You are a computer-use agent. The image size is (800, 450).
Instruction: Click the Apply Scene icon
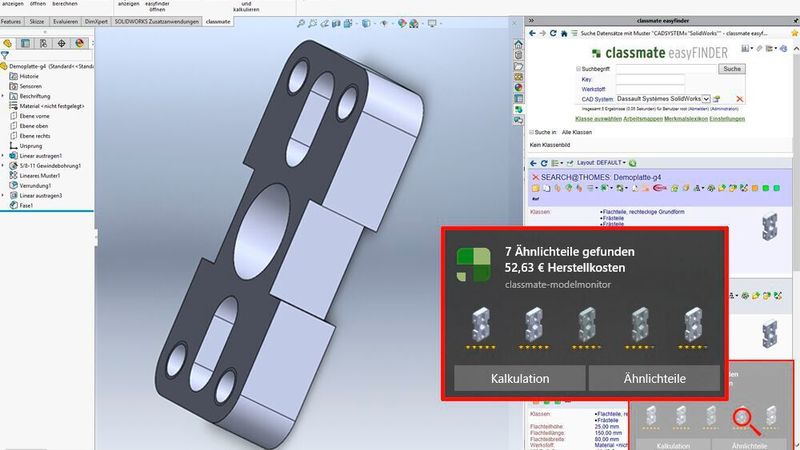[414, 23]
